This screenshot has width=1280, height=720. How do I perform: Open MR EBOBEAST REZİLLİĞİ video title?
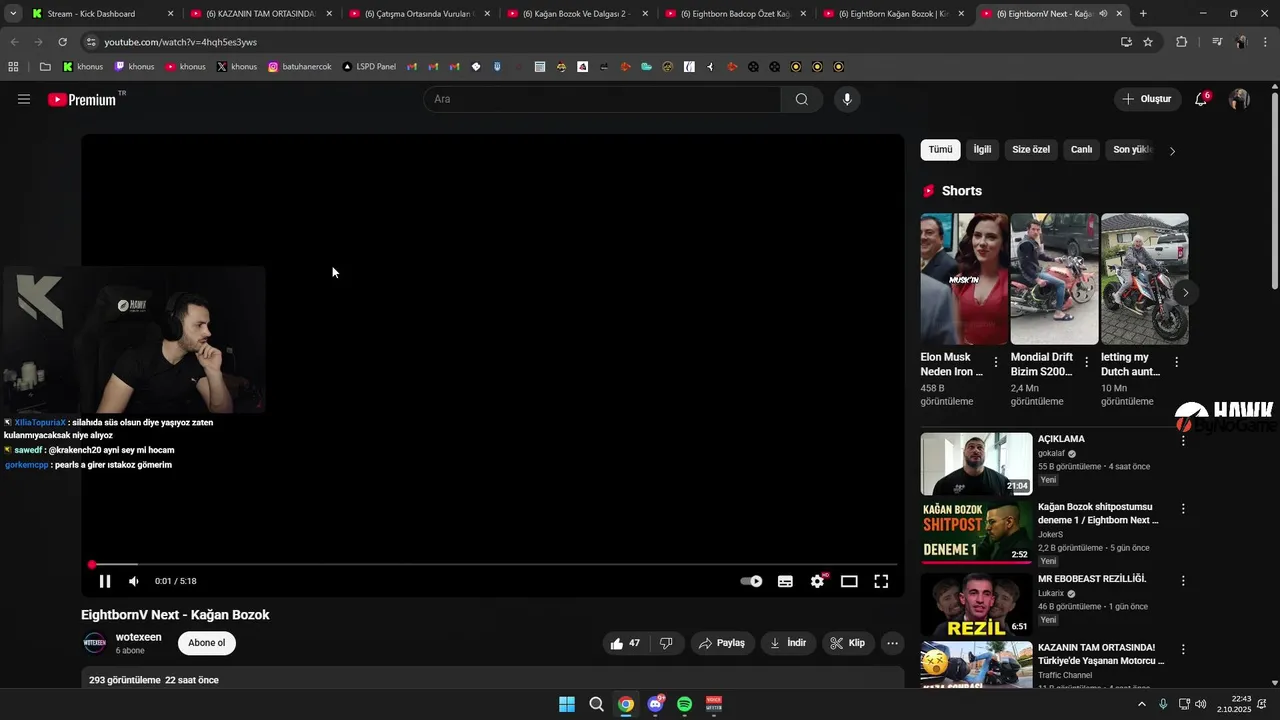coord(1092,579)
